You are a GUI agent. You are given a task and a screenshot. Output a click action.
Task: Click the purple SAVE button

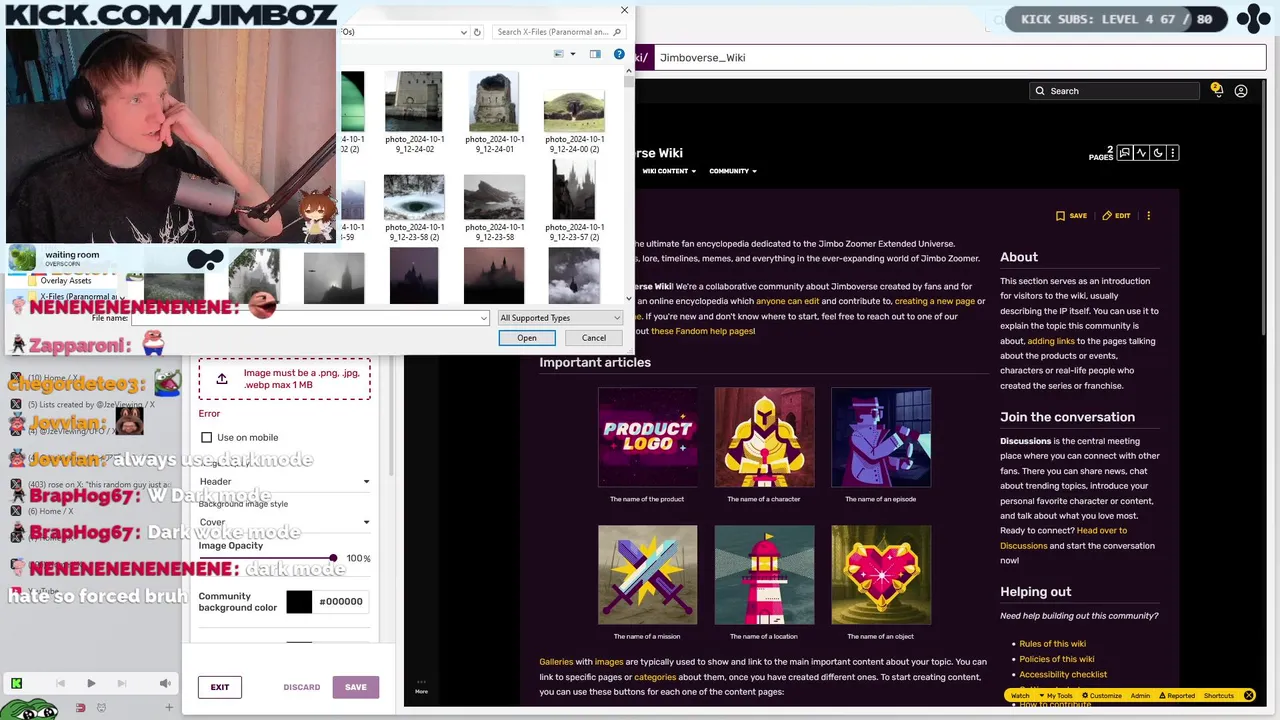(356, 687)
